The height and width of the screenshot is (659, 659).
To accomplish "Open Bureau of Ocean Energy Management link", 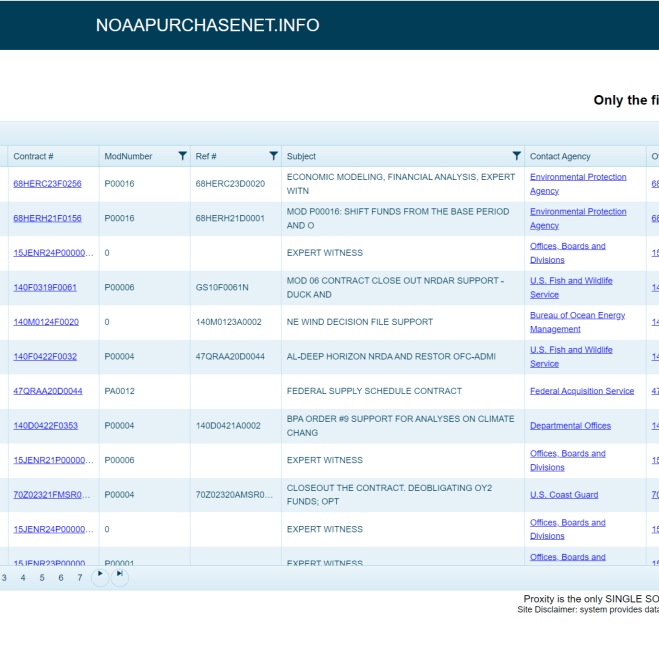I will point(577,322).
